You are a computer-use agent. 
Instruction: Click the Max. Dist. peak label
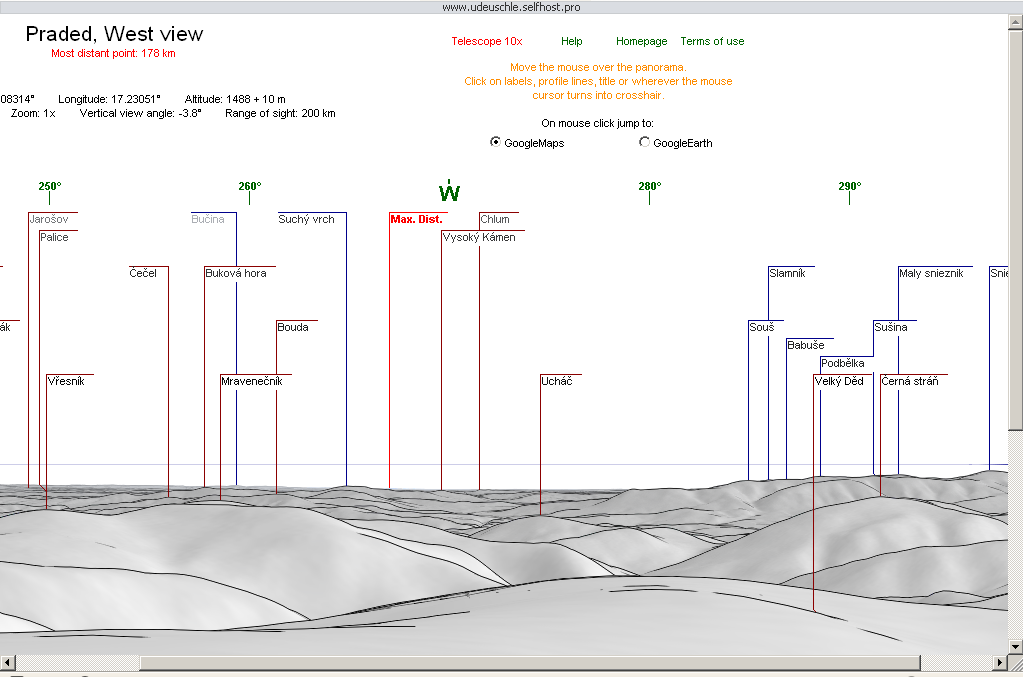[x=416, y=219]
